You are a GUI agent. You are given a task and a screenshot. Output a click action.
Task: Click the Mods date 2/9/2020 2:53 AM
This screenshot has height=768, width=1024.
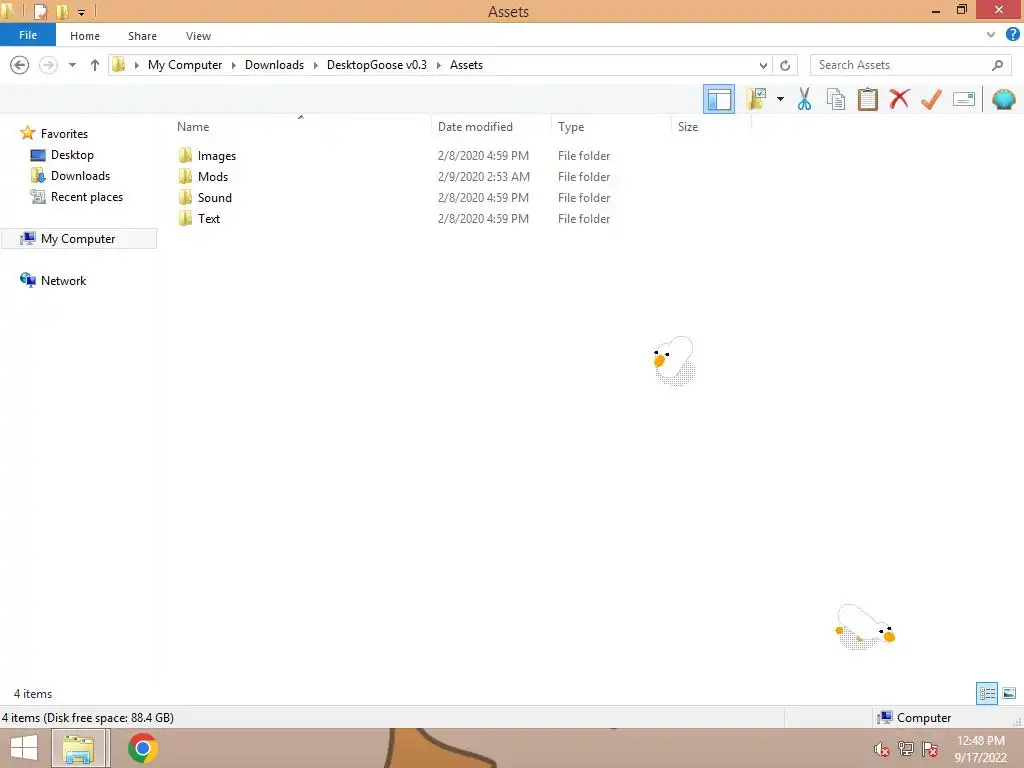[483, 176]
